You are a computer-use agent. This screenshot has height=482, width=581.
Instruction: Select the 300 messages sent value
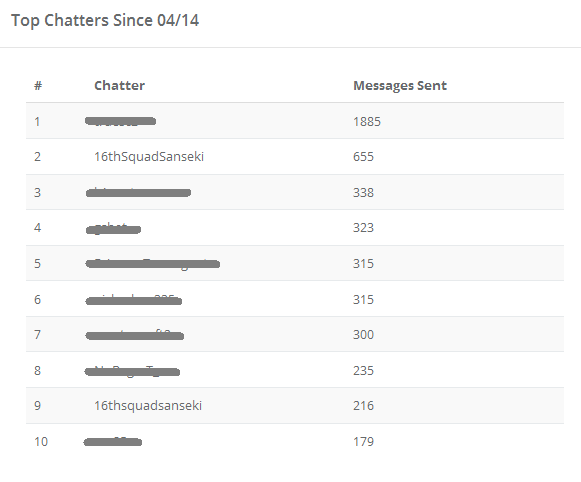tap(363, 335)
